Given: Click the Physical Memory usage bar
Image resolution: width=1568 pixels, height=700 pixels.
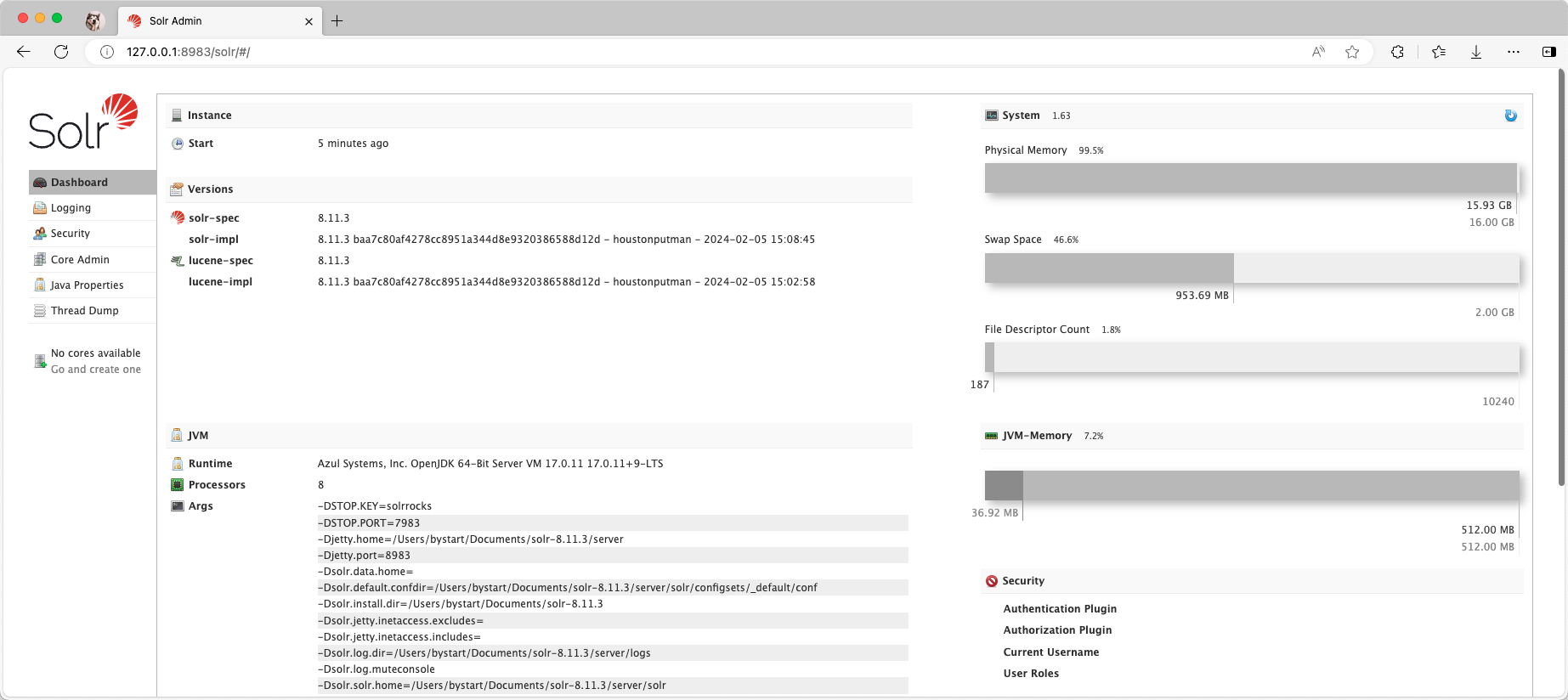Looking at the screenshot, I should (x=1251, y=178).
